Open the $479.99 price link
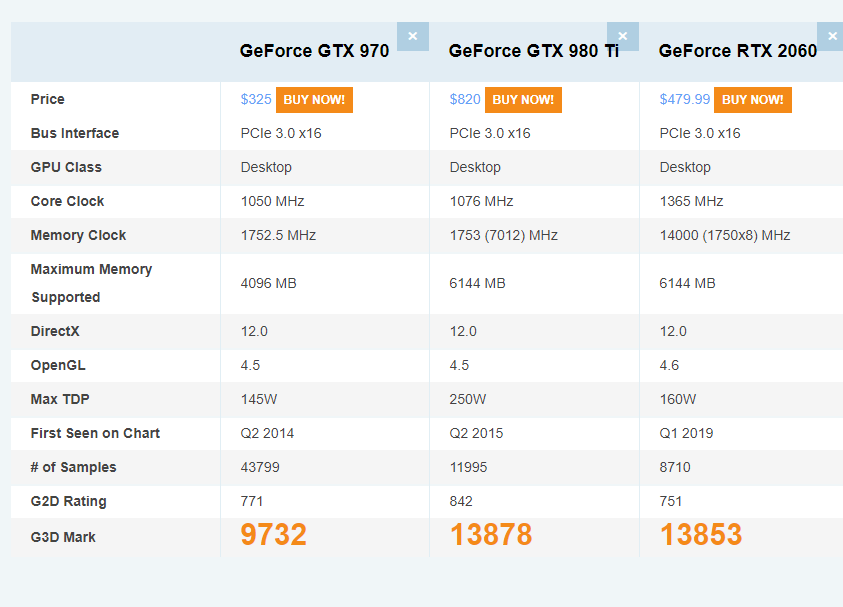843x607 pixels. 685,100
